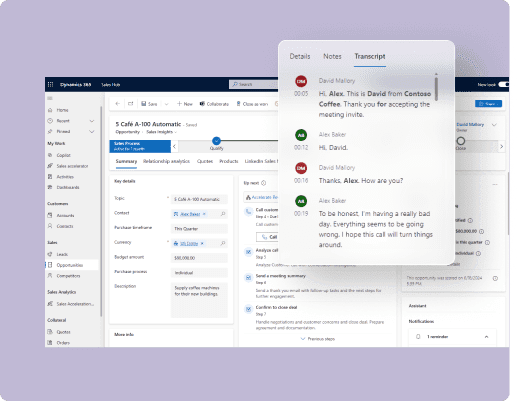This screenshot has width=519, height=401.
Task: Click the Description text area
Action: point(199,300)
